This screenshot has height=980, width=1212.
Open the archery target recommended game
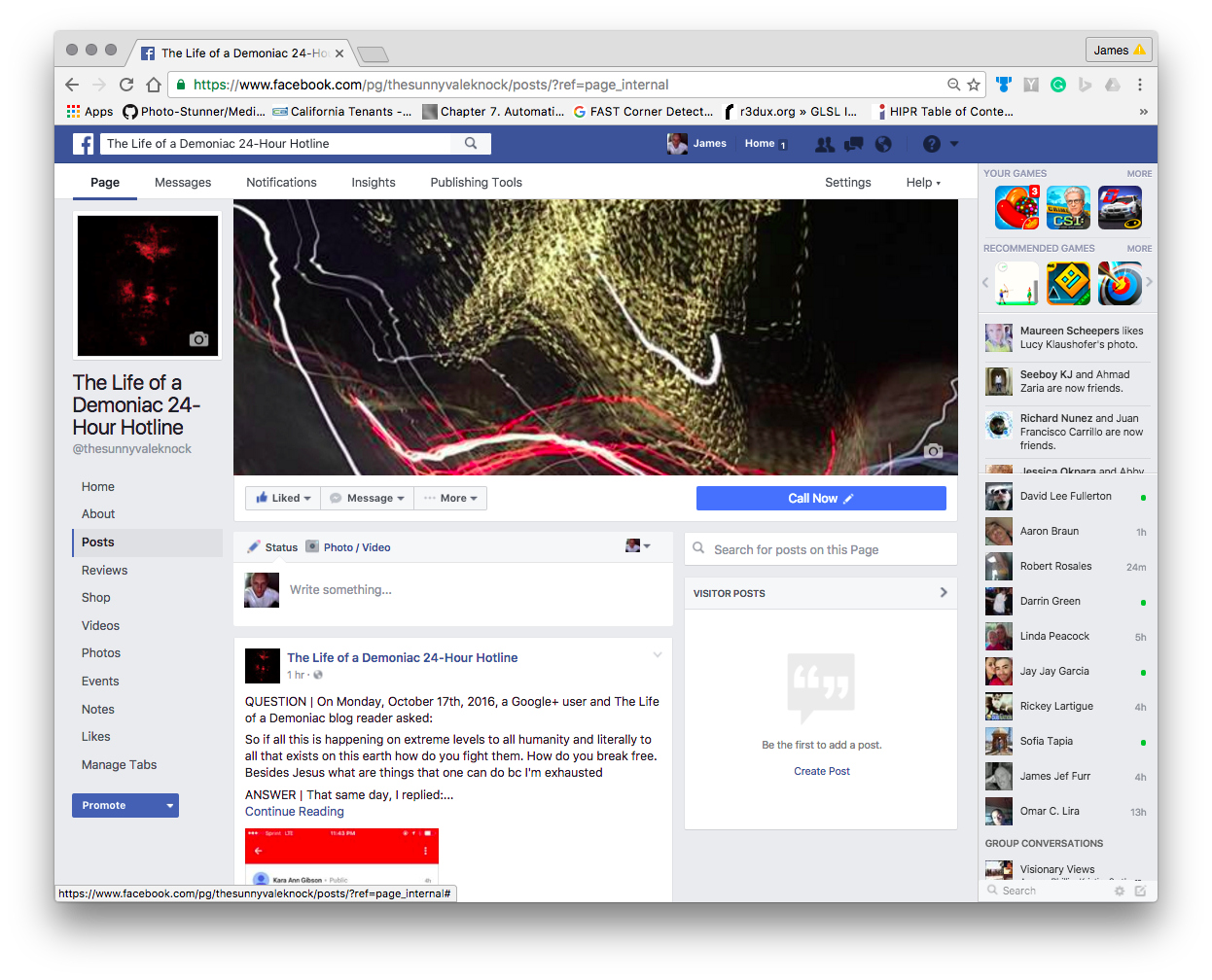1120,283
